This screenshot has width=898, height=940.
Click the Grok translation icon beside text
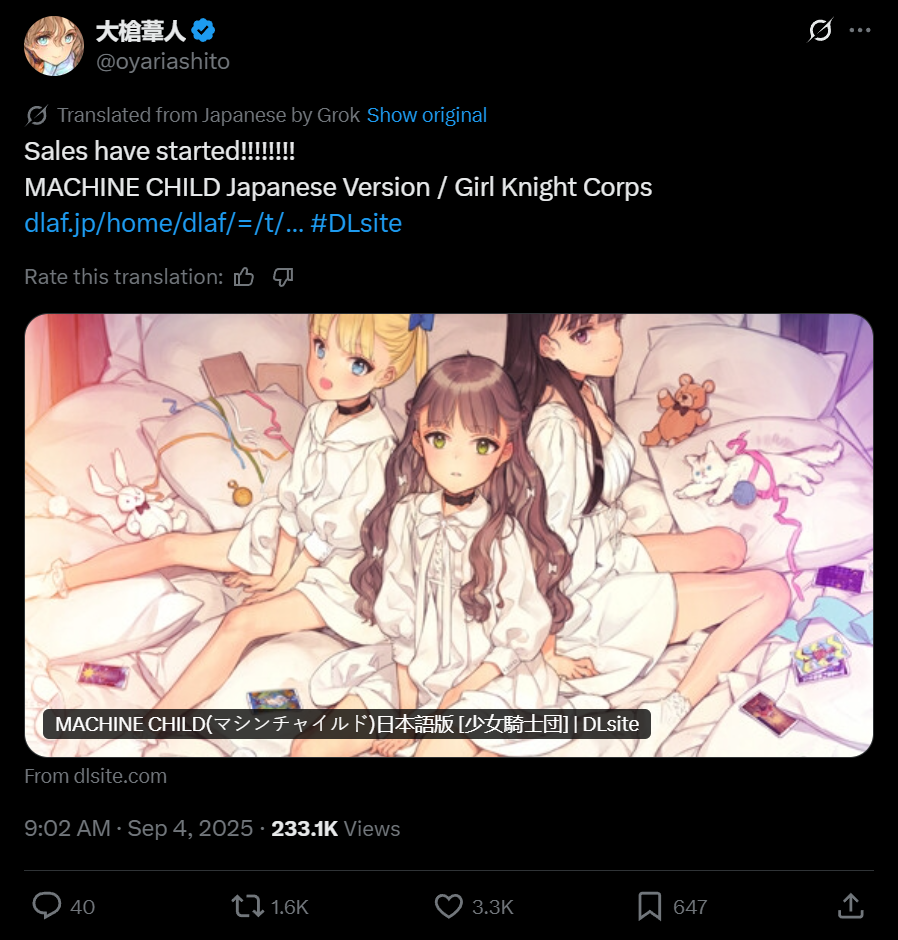37,115
